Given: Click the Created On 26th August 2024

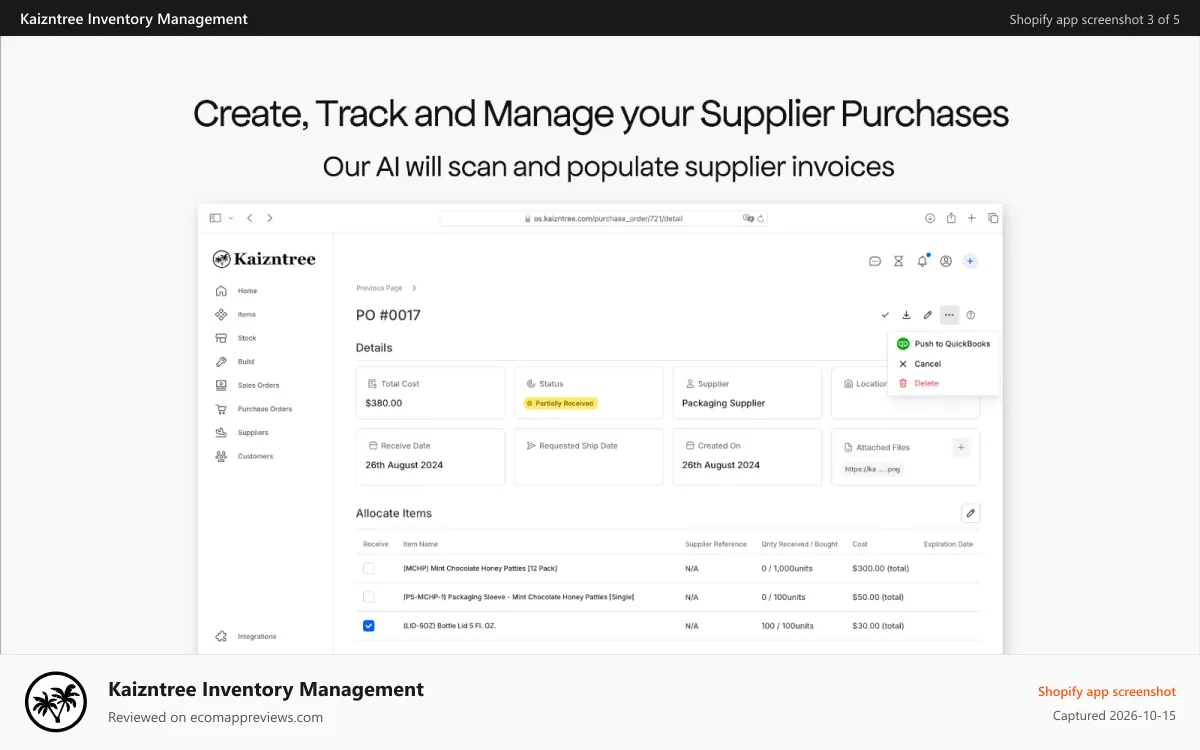Looking at the screenshot, I should (x=721, y=465).
